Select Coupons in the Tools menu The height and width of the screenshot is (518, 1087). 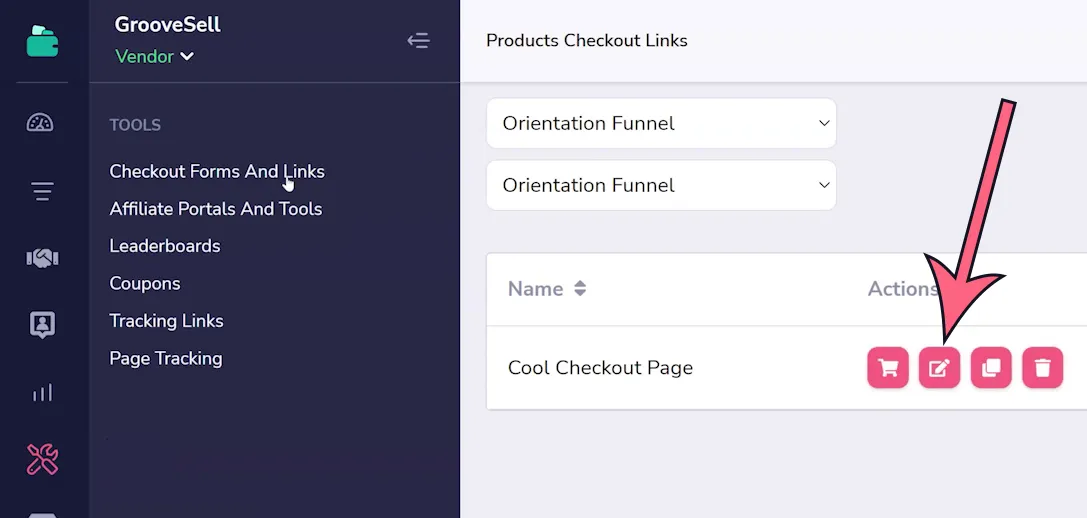145,284
